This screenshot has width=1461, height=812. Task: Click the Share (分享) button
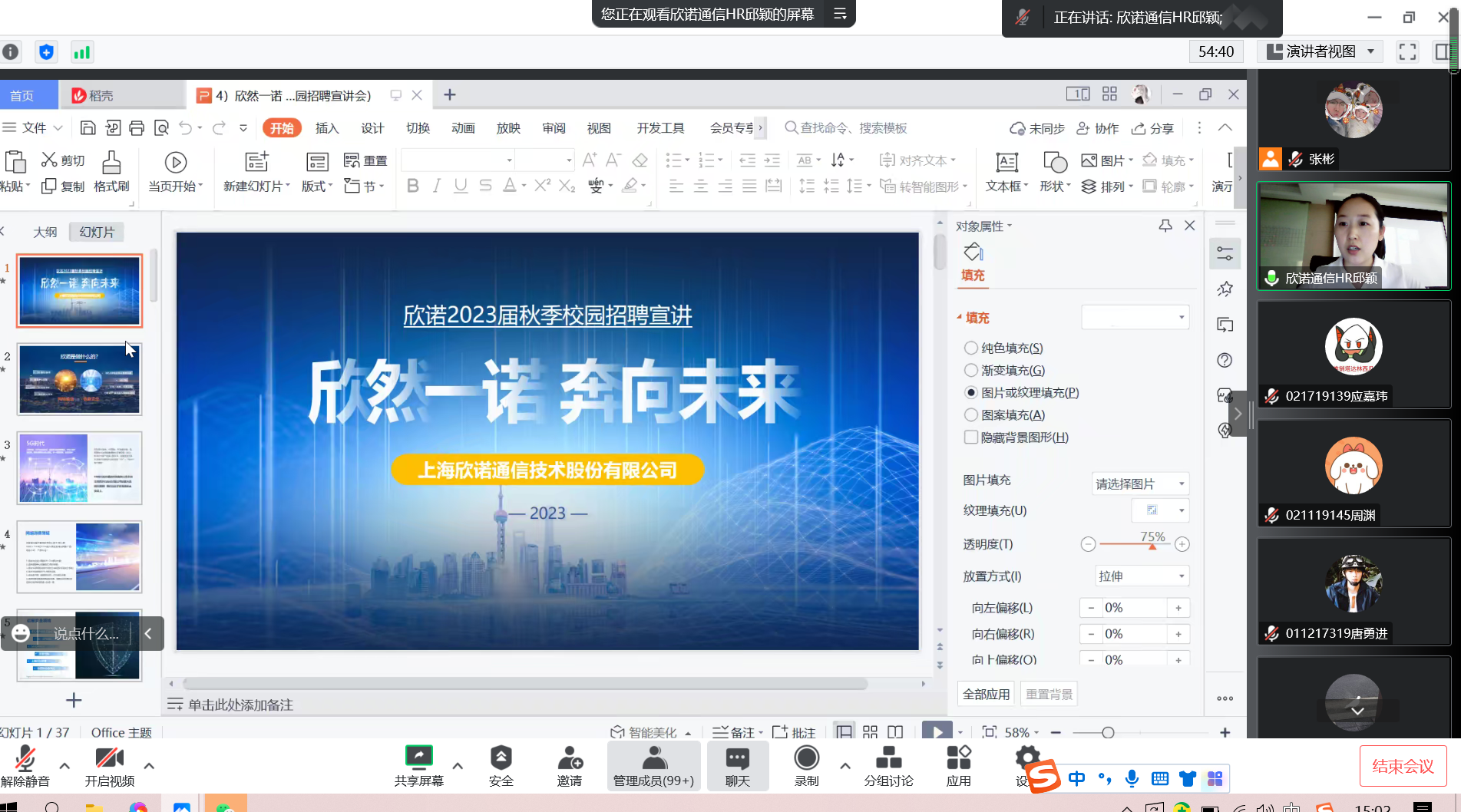pyautogui.click(x=1153, y=128)
